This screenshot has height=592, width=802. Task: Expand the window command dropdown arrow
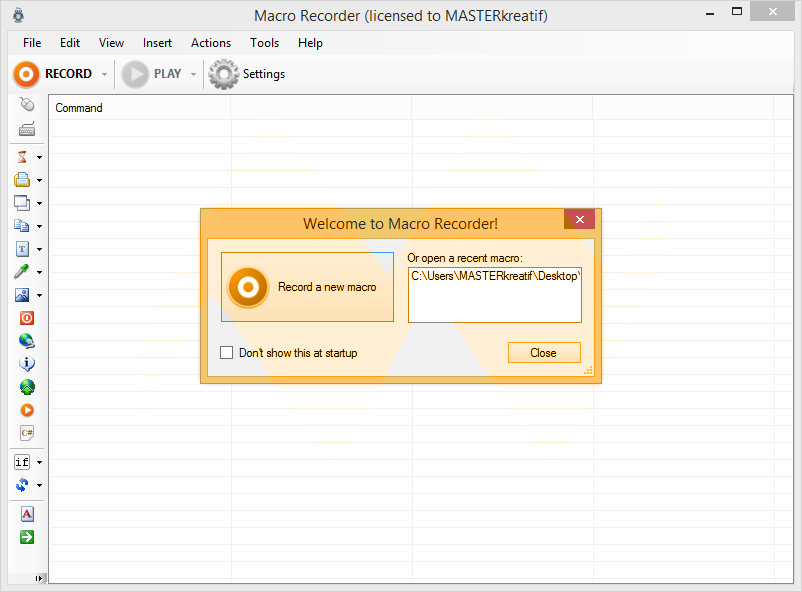(x=39, y=204)
